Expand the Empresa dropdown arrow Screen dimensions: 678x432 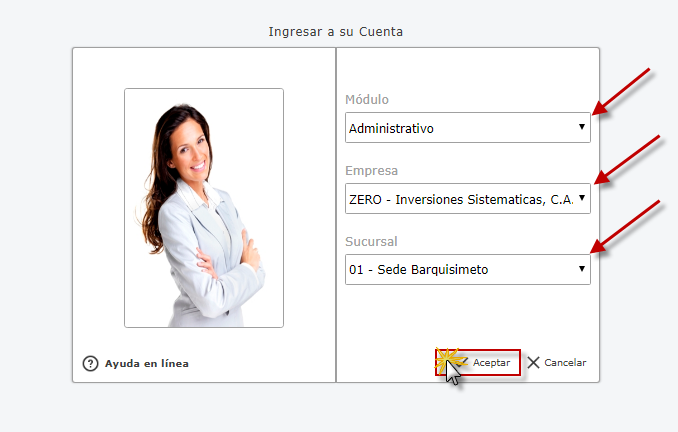(x=582, y=198)
